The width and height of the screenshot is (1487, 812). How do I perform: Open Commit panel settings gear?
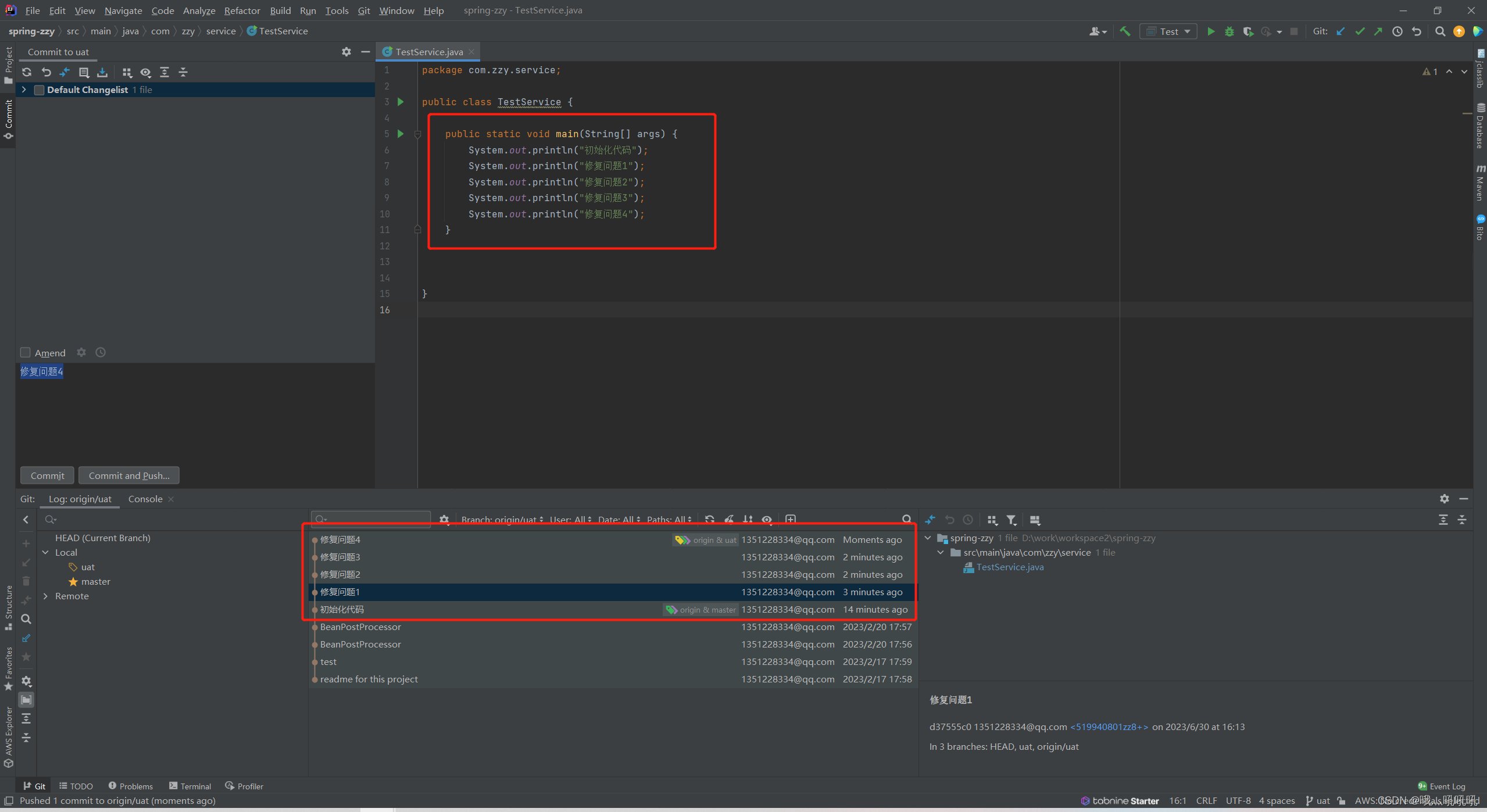[346, 52]
